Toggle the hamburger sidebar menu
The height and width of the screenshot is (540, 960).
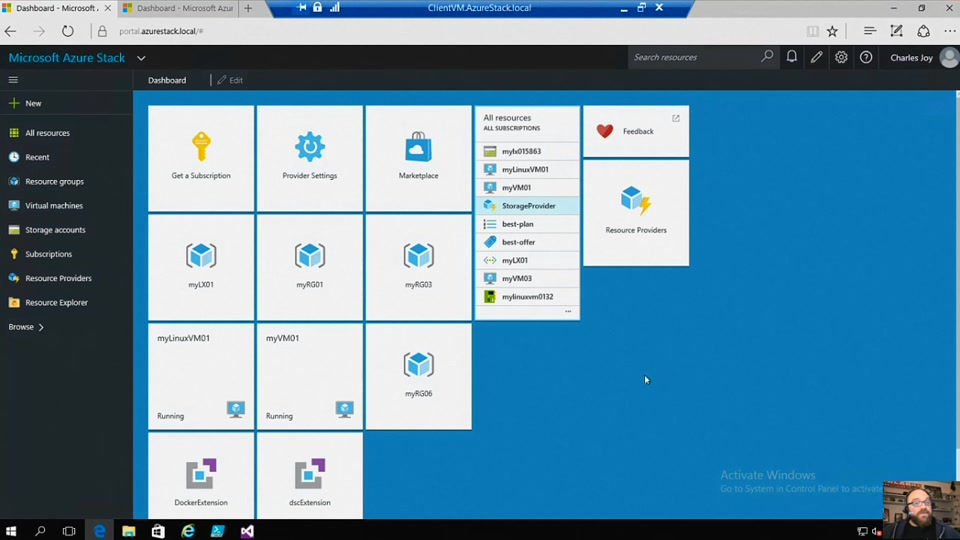tap(13, 80)
